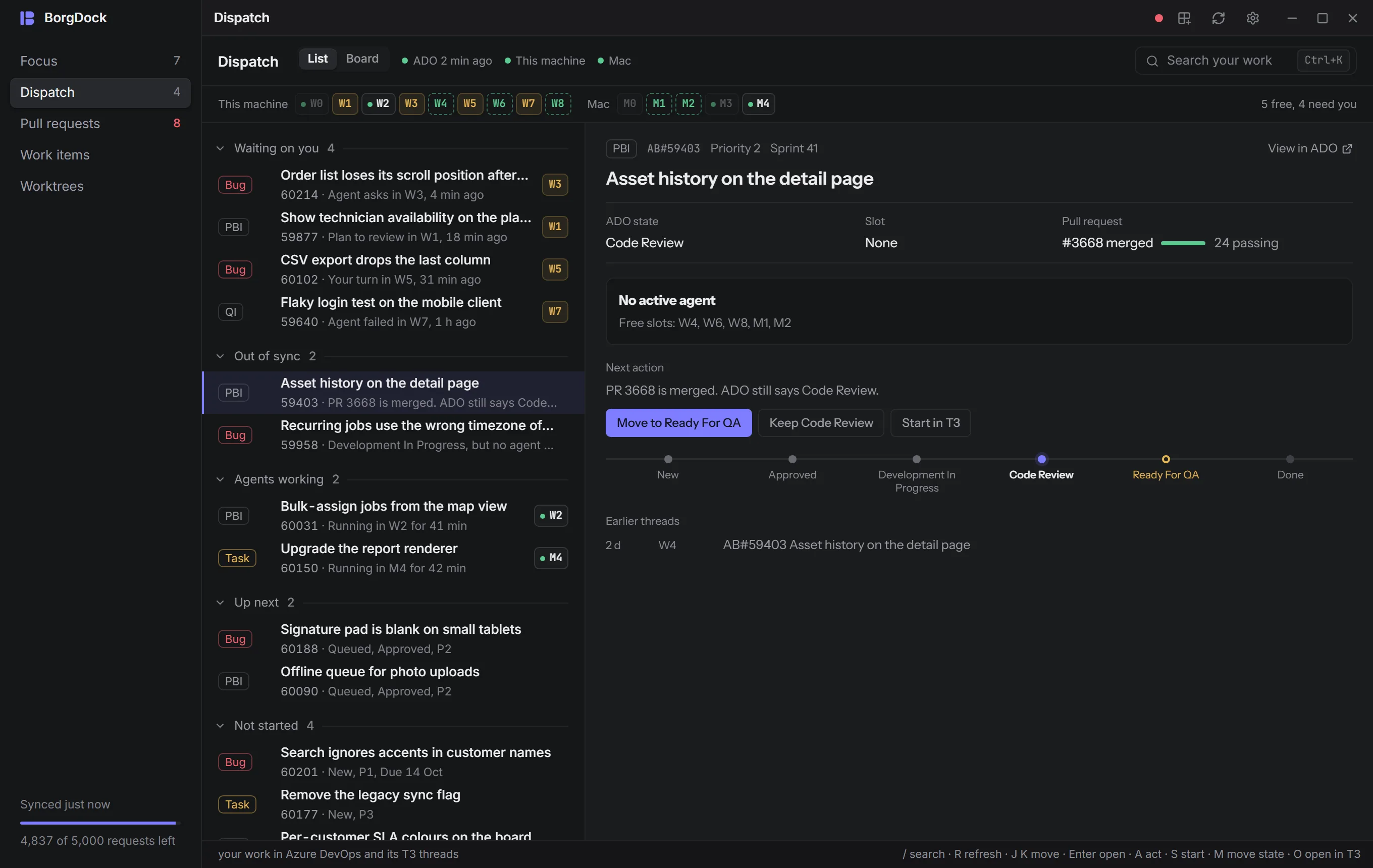Select the W8 slot chip

558,104
